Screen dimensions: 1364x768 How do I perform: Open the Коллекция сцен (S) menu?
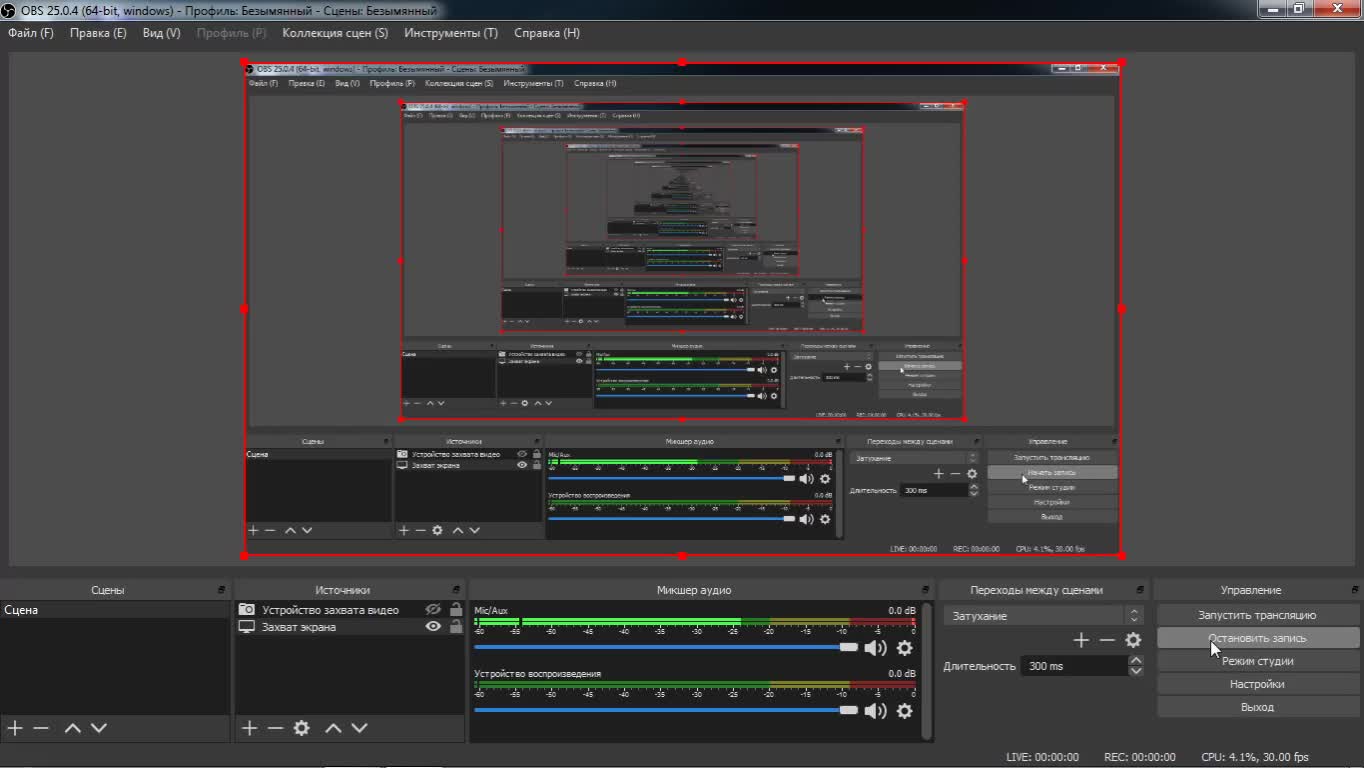click(335, 33)
